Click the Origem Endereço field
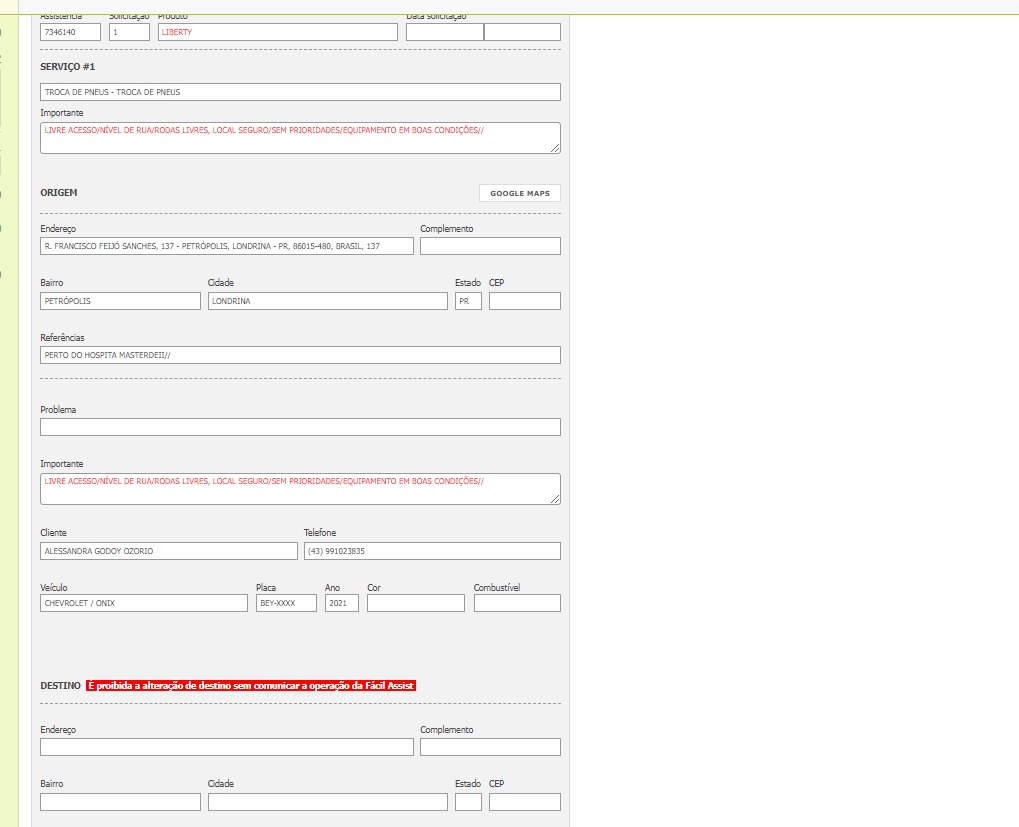This screenshot has width=1019, height=827. pyautogui.click(x=227, y=246)
